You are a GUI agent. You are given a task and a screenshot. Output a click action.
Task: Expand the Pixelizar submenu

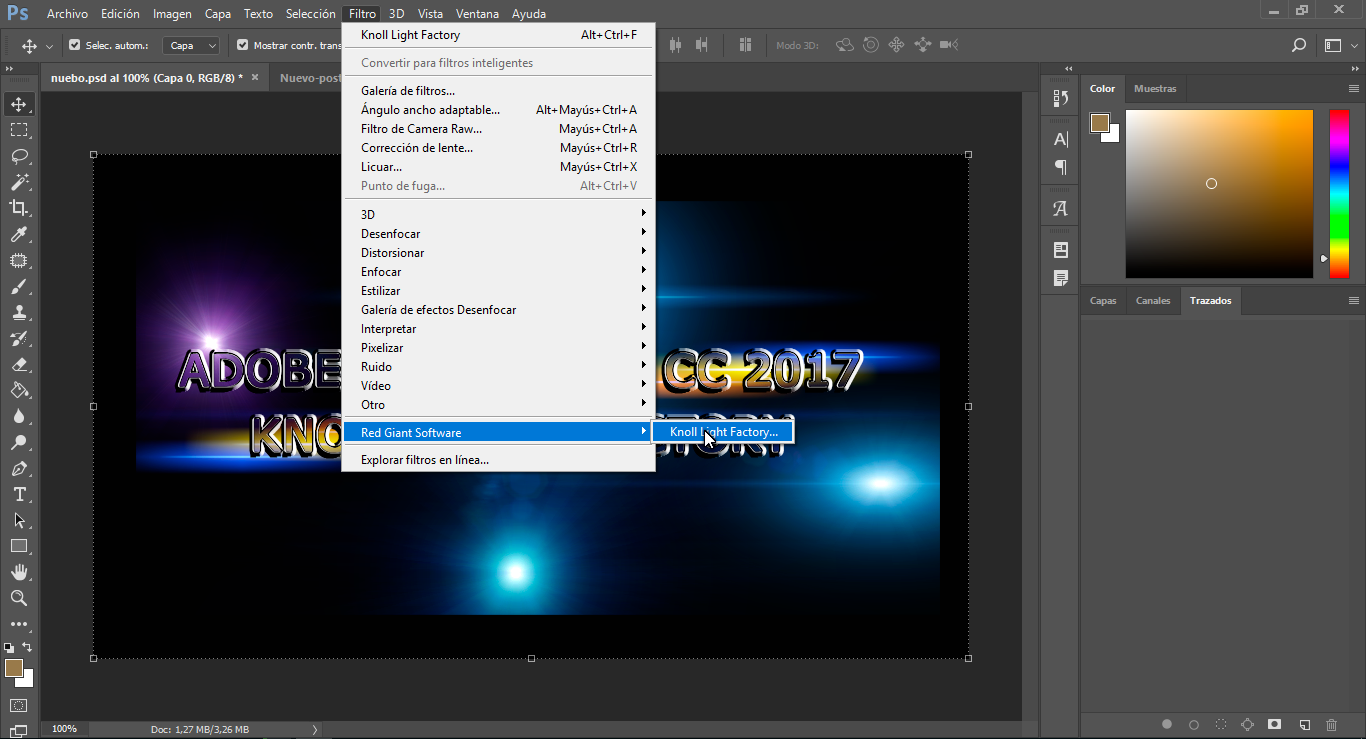click(x=498, y=348)
